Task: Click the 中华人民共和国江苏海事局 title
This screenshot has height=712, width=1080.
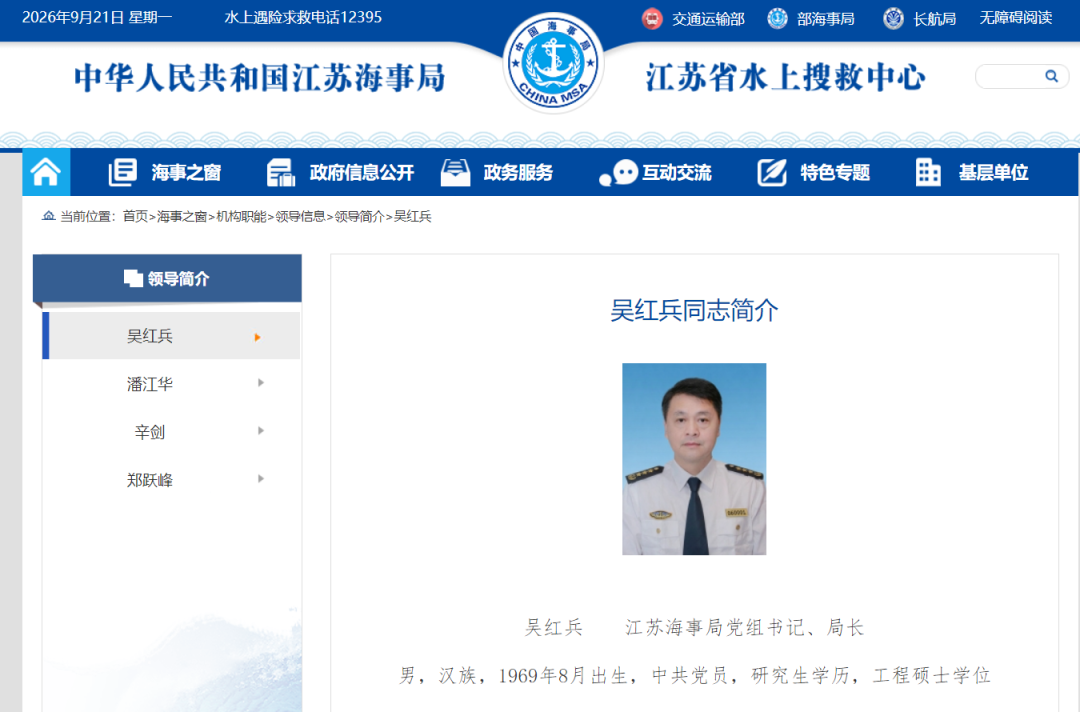Action: click(260, 78)
